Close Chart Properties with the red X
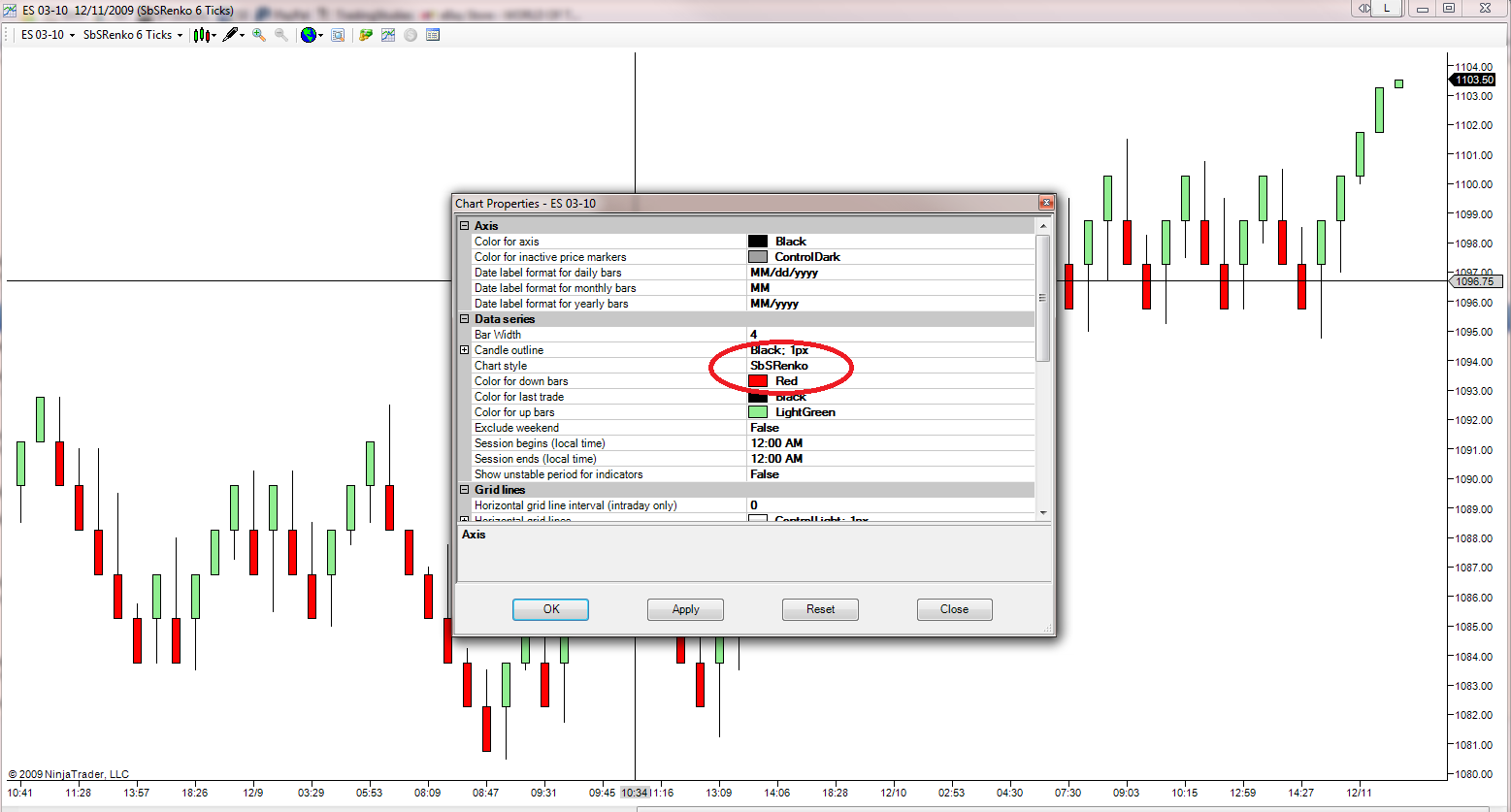Viewport: 1511px width, 812px height. [1046, 203]
